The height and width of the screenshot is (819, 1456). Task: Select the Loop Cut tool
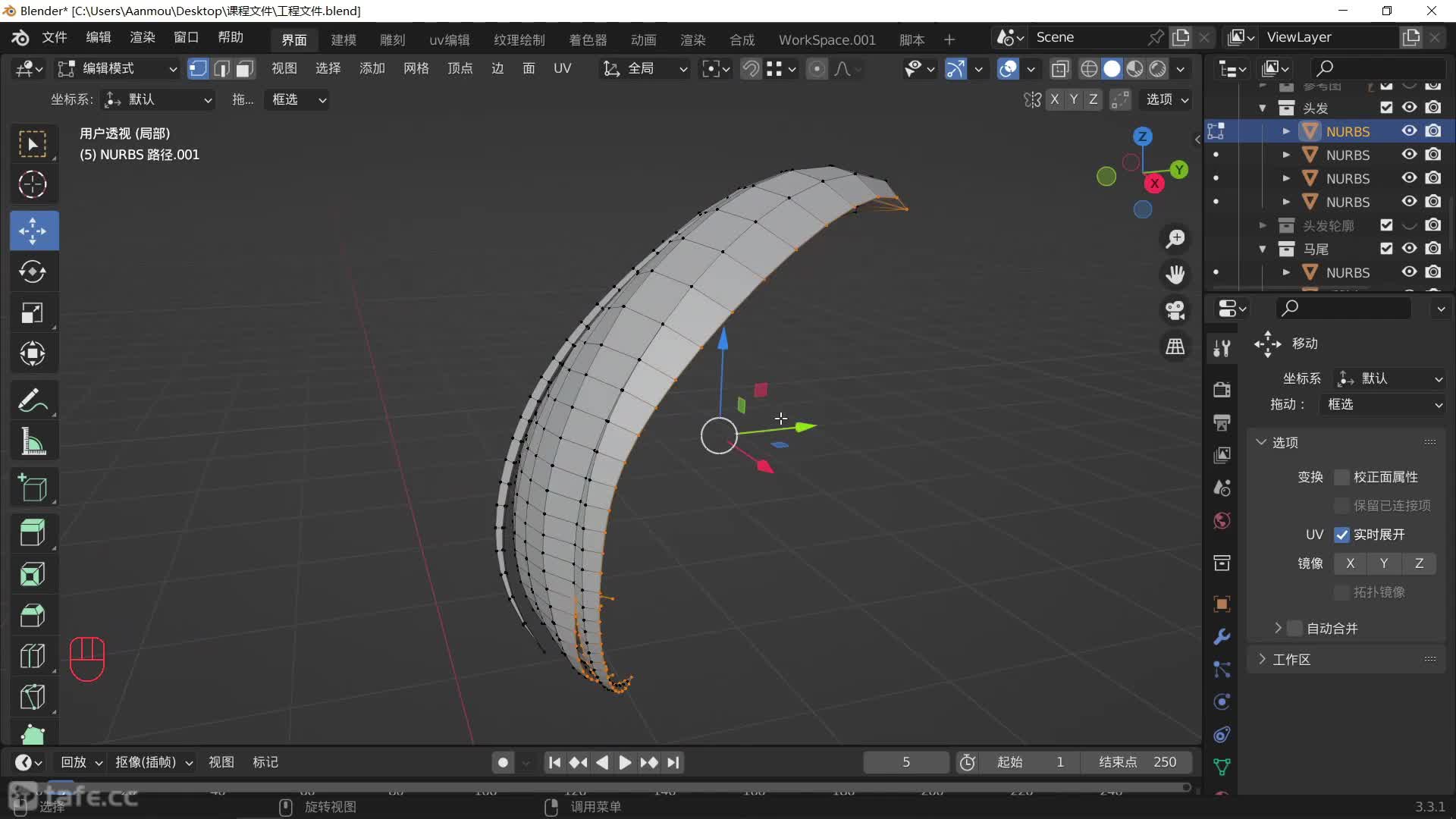33,656
